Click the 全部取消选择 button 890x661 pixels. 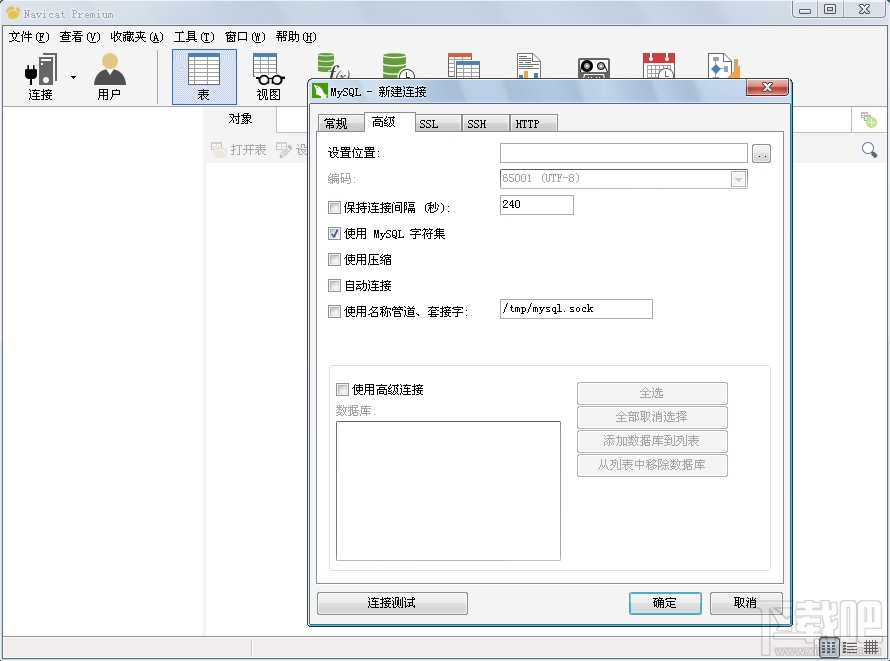point(652,417)
